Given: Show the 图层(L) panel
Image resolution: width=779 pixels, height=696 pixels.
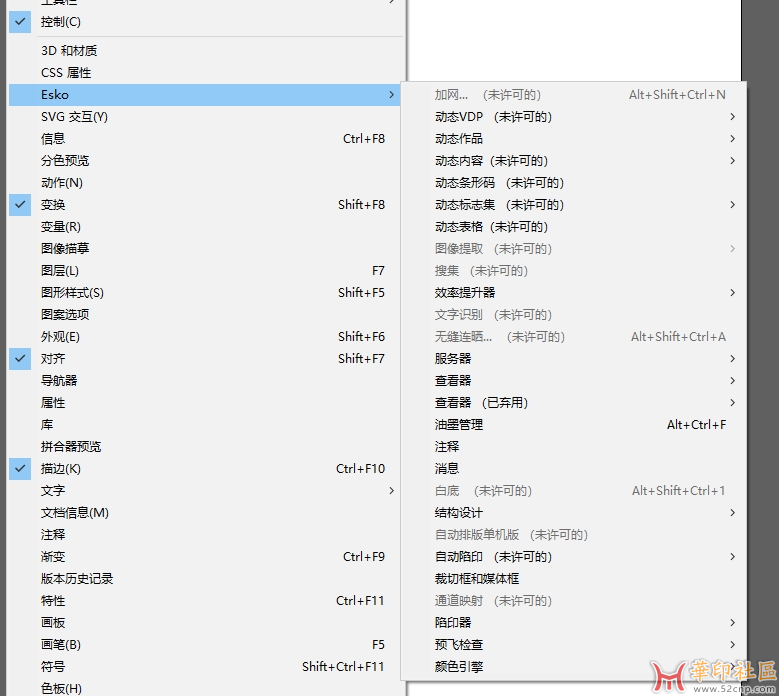Looking at the screenshot, I should [x=204, y=271].
